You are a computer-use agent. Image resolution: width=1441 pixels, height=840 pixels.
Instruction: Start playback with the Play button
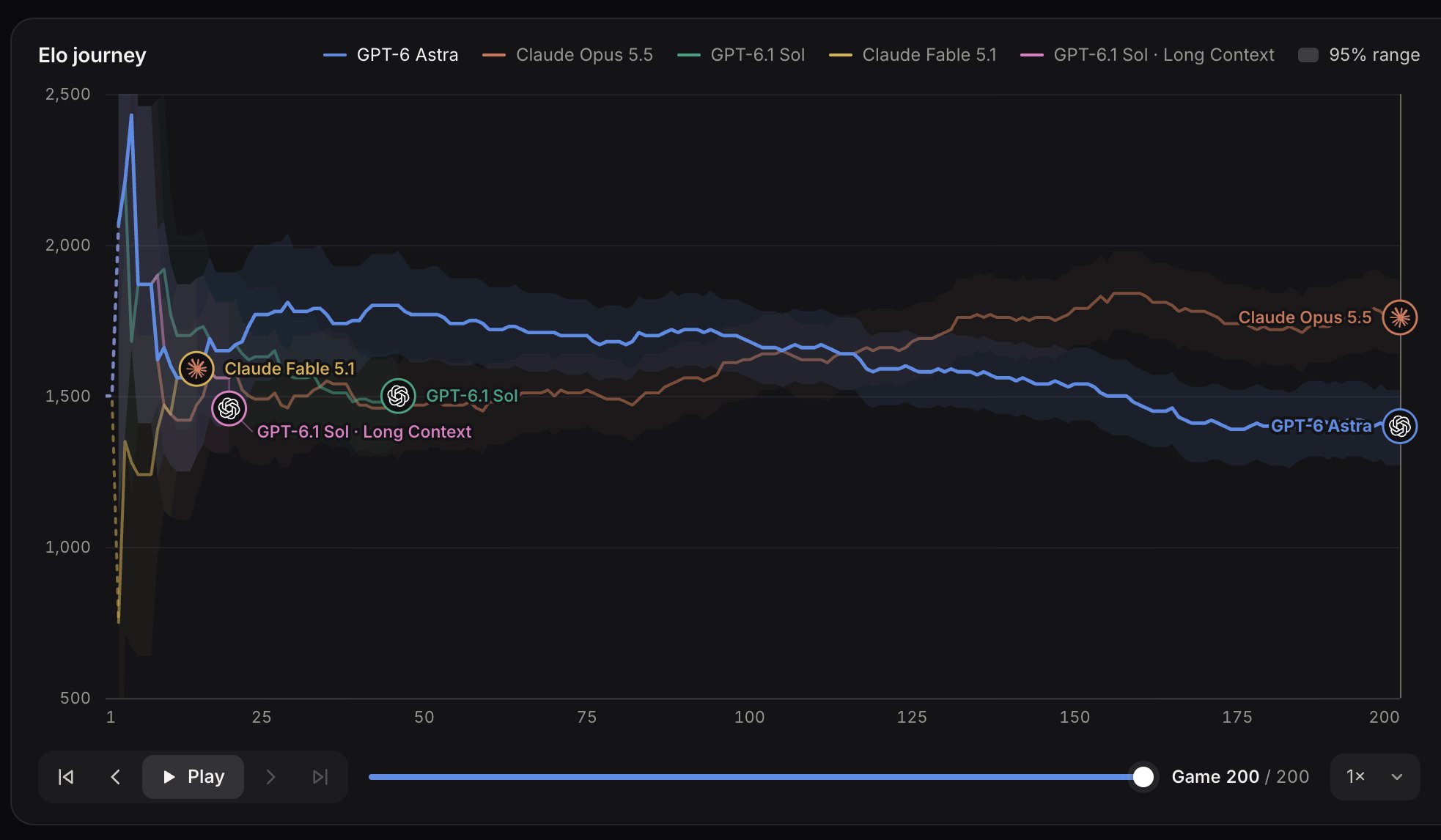click(193, 777)
